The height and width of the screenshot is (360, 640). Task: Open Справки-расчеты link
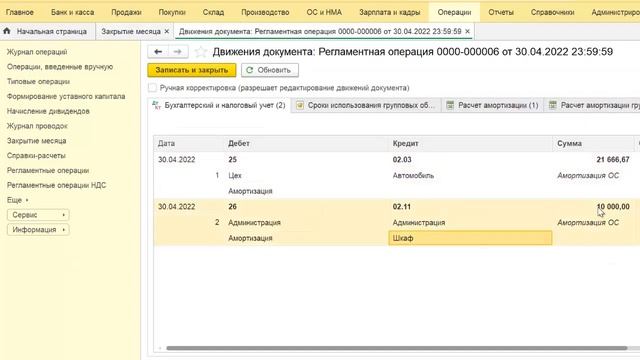tap(36, 156)
